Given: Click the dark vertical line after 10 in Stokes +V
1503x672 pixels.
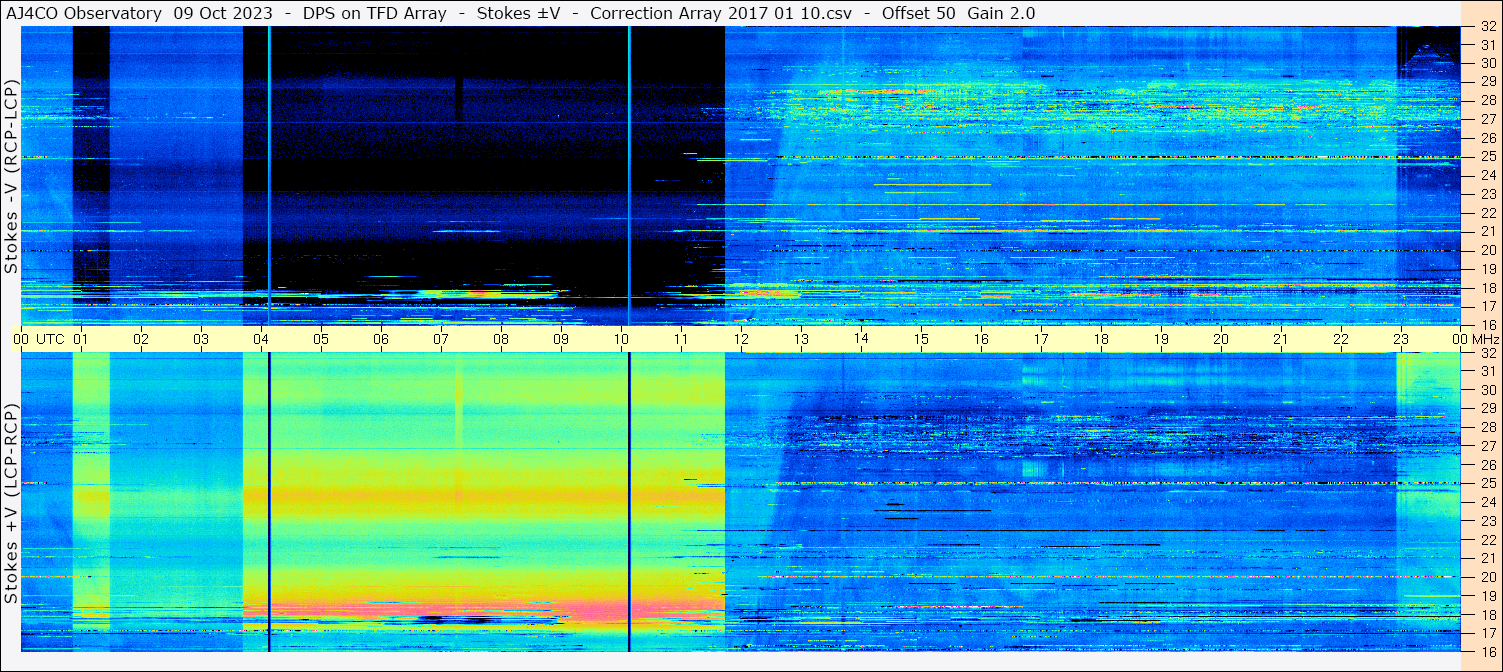Looking at the screenshot, I should click(629, 502).
